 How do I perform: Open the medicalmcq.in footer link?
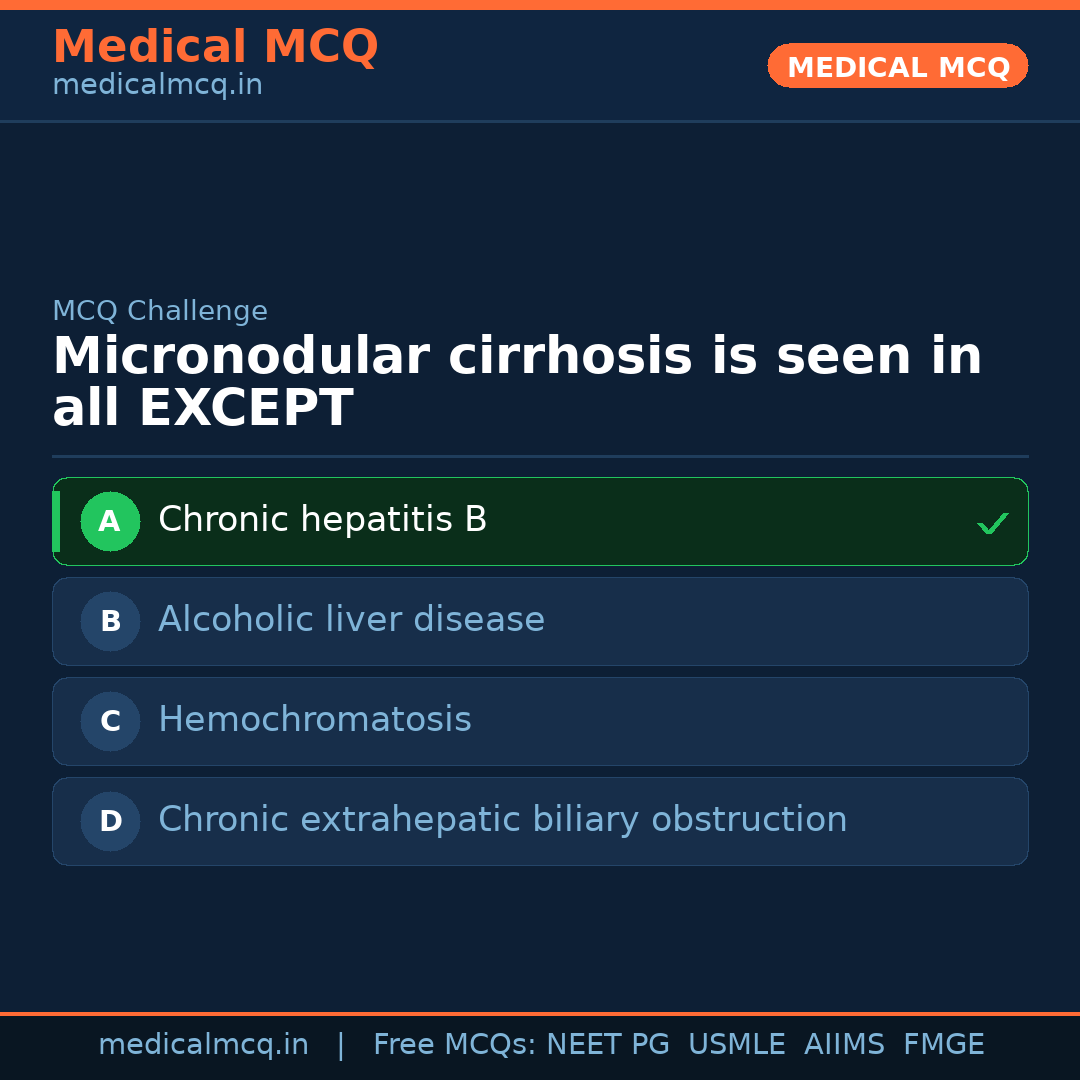[x=203, y=1045]
